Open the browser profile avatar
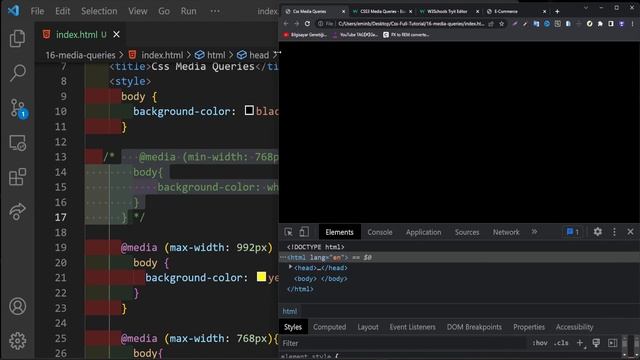Screen dimensions: 640x360 tap(621, 24)
